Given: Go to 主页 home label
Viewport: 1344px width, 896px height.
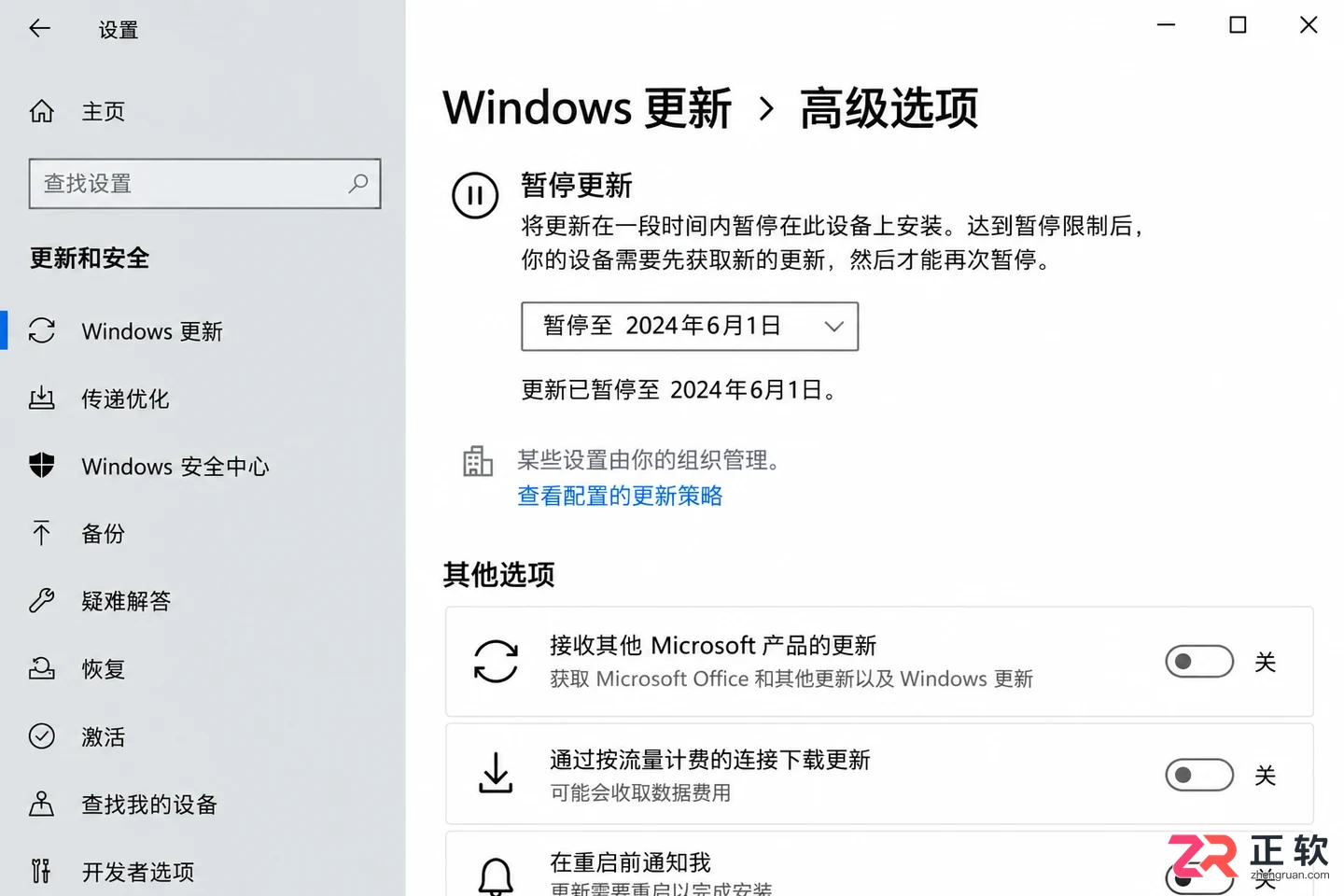Looking at the screenshot, I should click(x=104, y=111).
